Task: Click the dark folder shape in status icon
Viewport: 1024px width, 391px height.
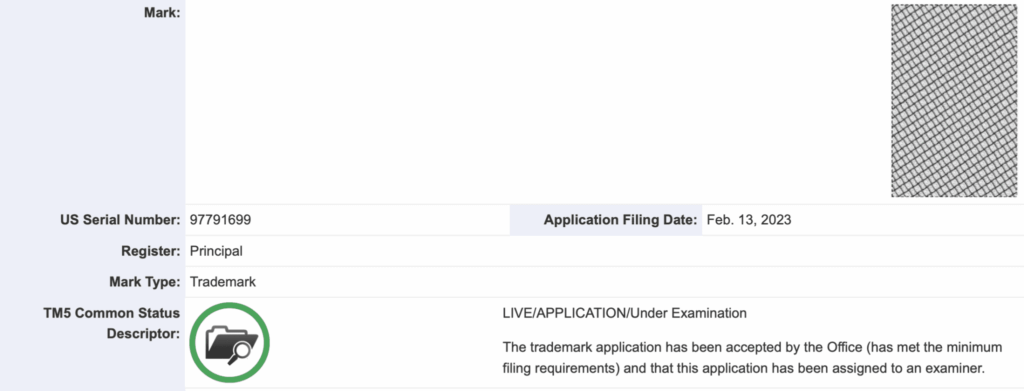Action: pos(227,341)
